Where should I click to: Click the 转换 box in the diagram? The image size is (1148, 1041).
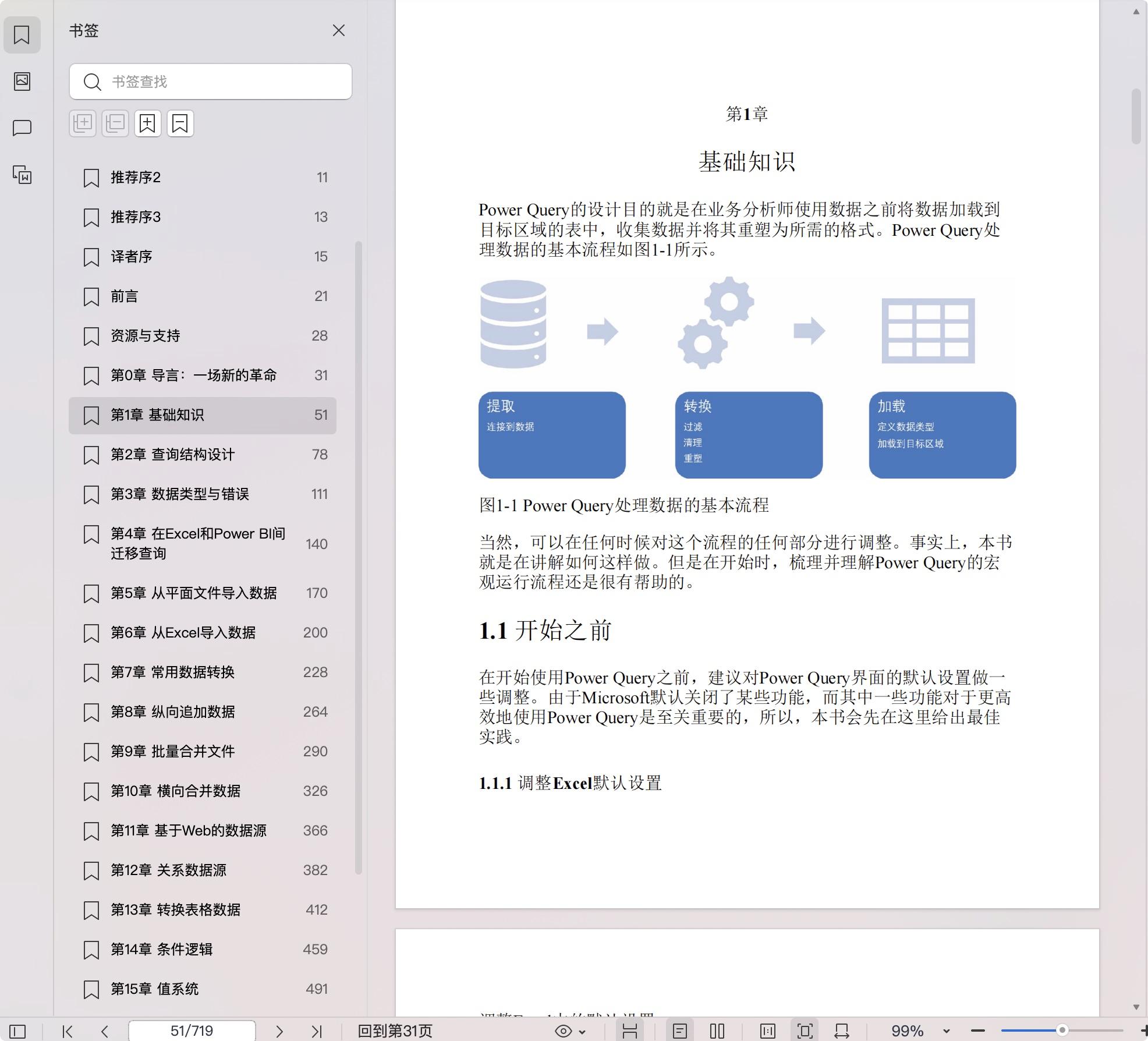coord(749,435)
